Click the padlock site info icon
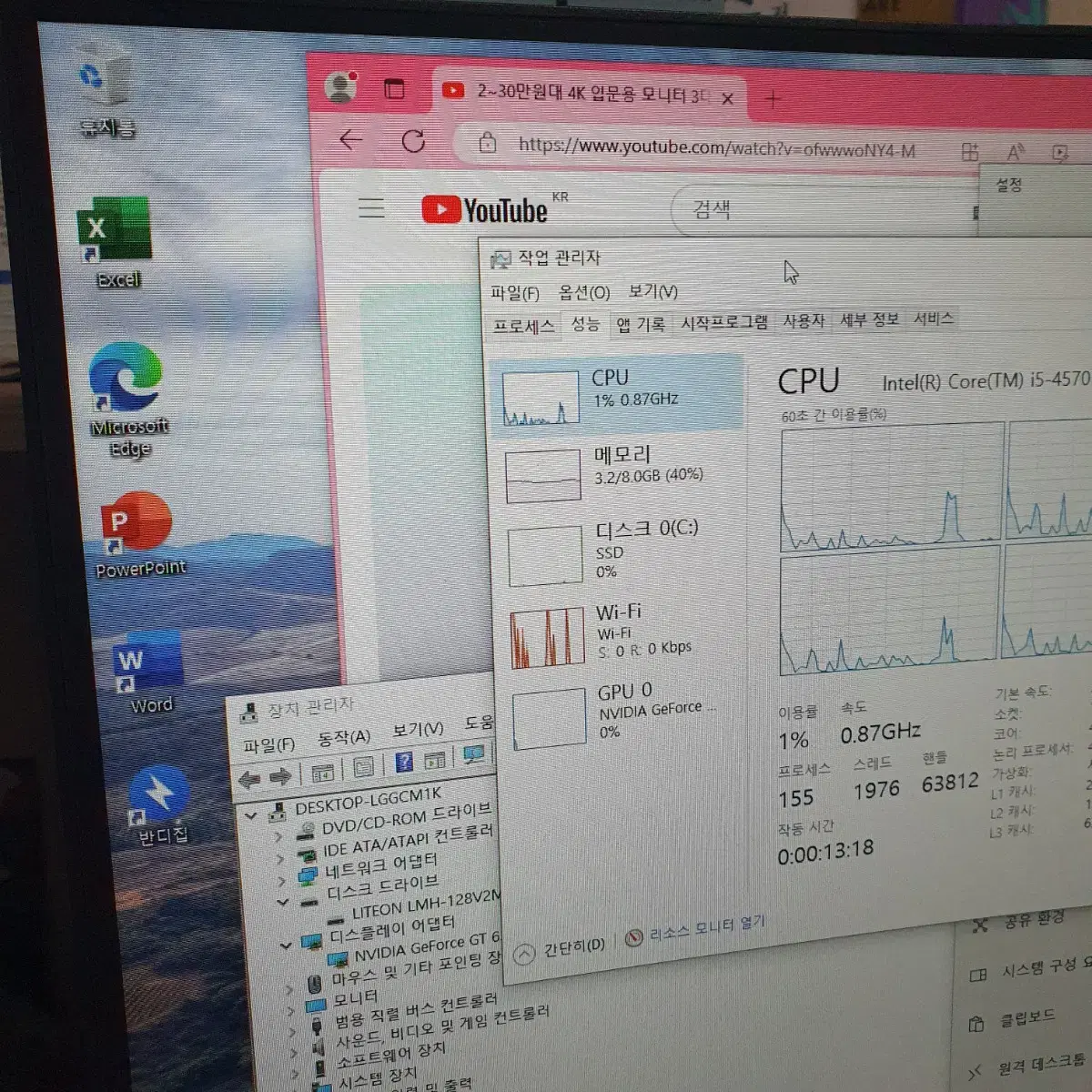The height and width of the screenshot is (1092, 1092). [x=489, y=143]
